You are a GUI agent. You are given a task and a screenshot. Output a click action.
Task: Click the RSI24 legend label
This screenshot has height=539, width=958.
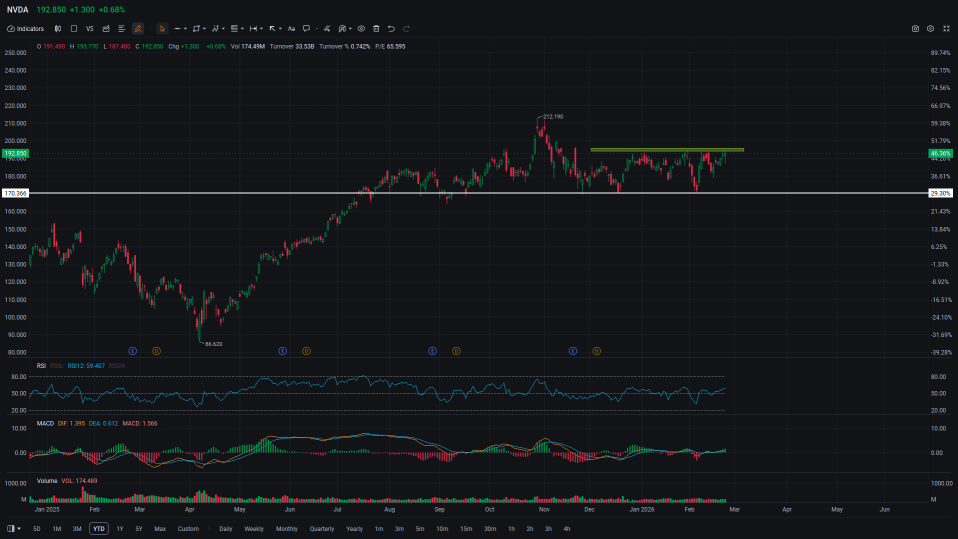[x=117, y=365]
